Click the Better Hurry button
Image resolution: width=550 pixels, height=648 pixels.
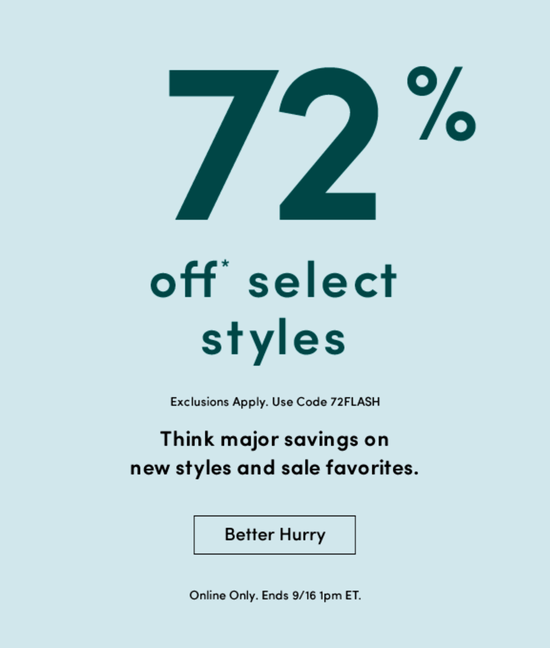tap(274, 535)
